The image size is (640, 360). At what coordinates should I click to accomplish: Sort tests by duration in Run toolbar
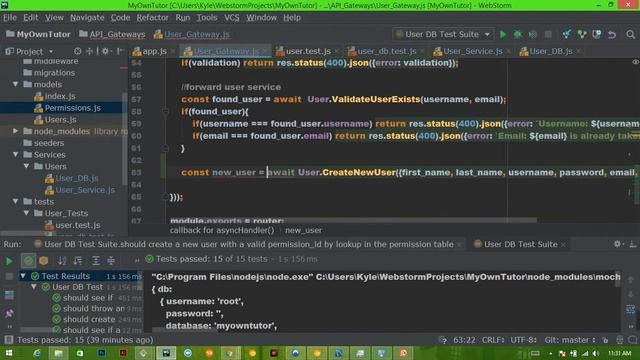pos(78,260)
